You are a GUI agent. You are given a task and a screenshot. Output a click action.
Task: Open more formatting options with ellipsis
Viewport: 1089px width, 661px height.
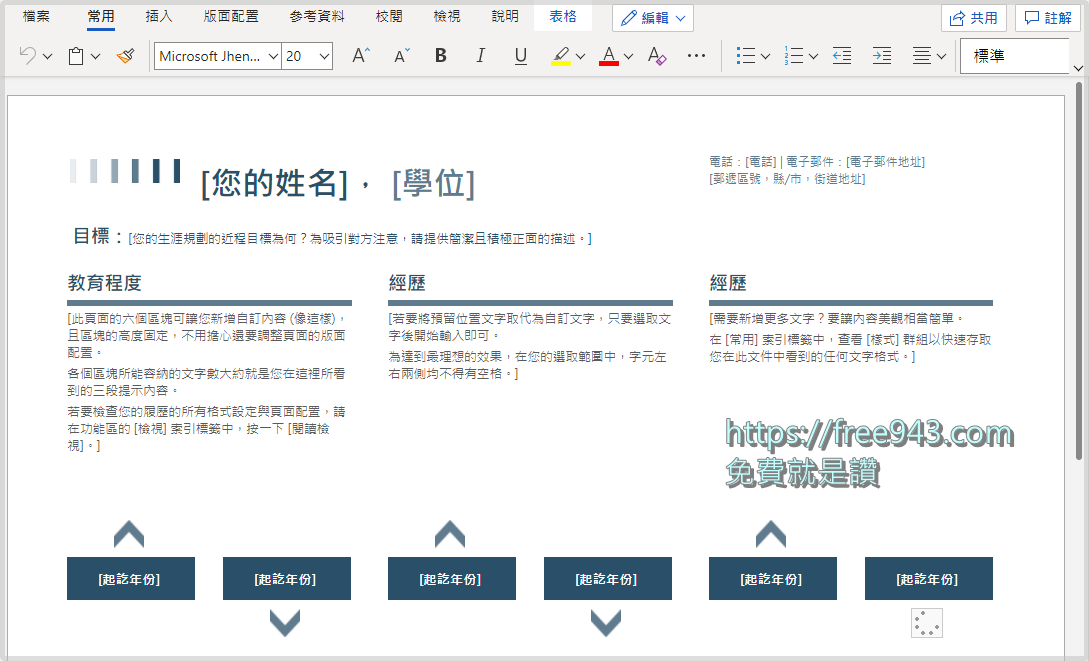click(696, 56)
